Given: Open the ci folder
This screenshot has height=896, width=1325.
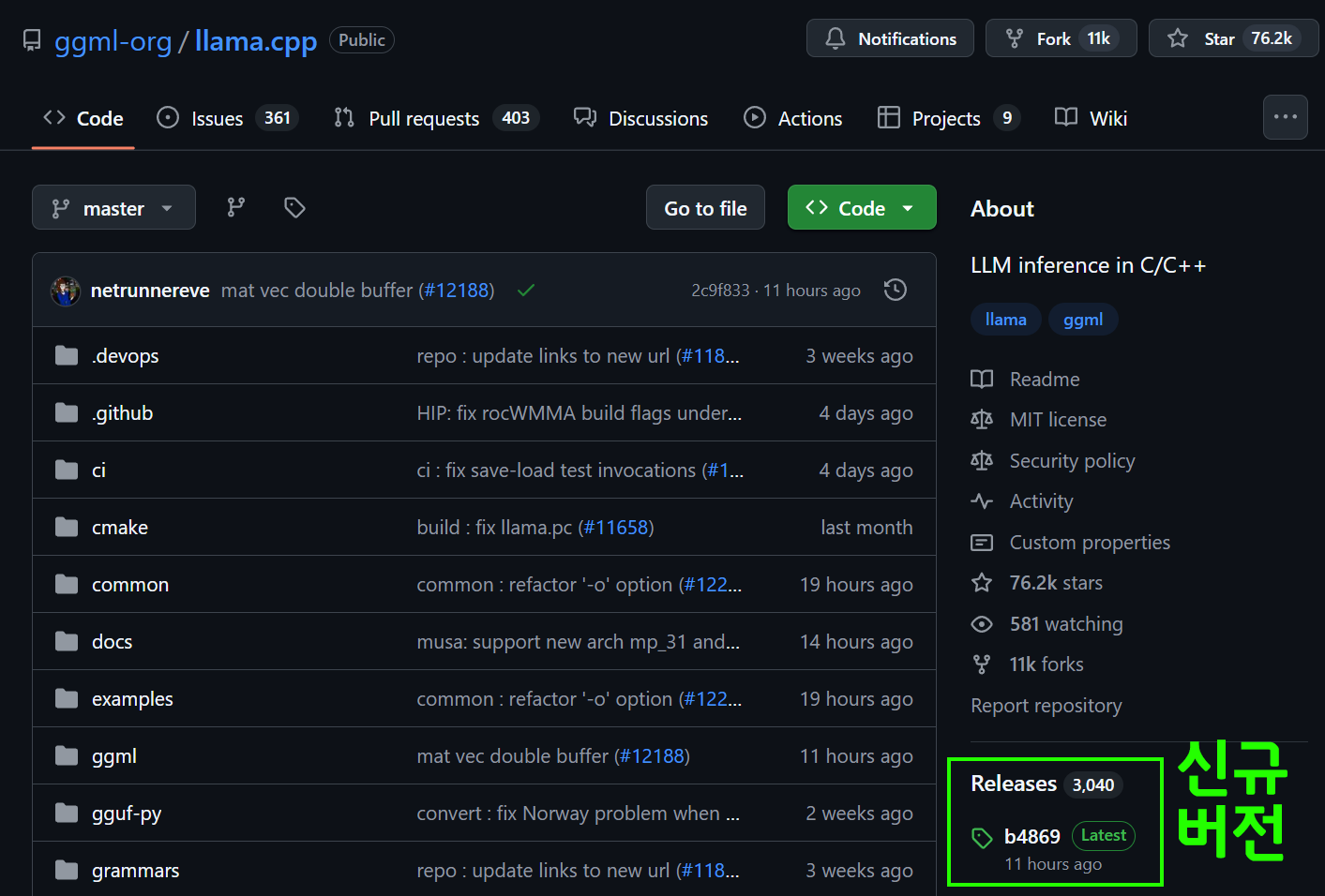Looking at the screenshot, I should pyautogui.click(x=98, y=470).
